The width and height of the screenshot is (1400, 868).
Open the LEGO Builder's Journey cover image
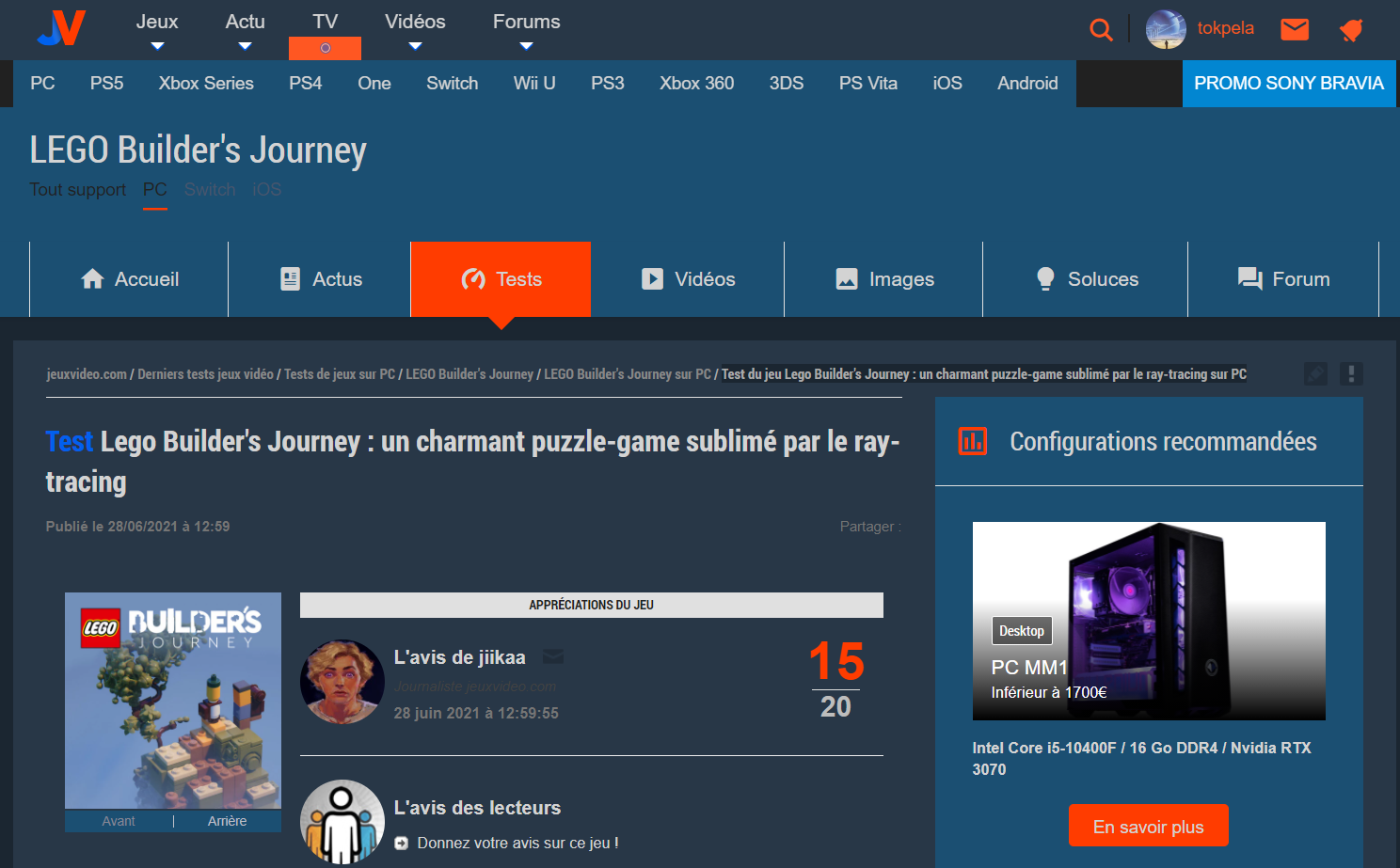pos(173,701)
